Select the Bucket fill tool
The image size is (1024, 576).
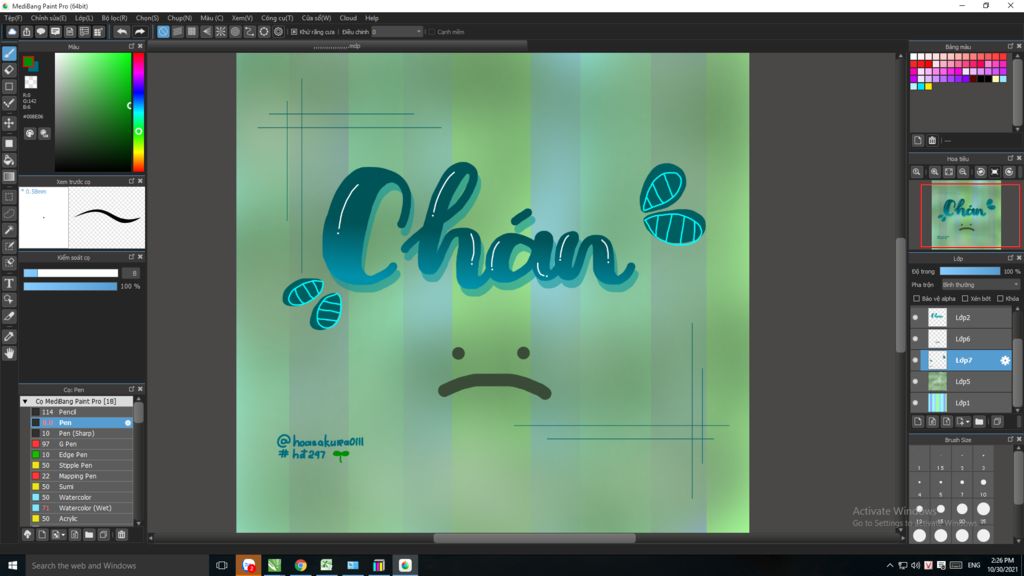9,160
